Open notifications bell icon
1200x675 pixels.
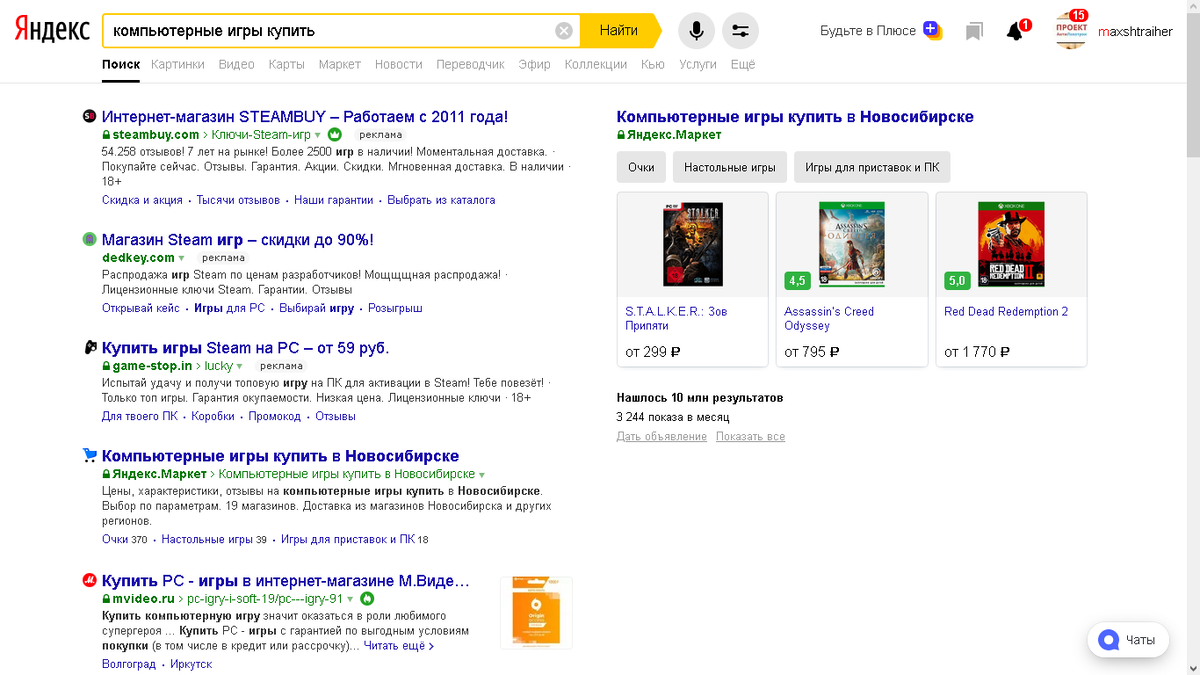[x=1016, y=31]
